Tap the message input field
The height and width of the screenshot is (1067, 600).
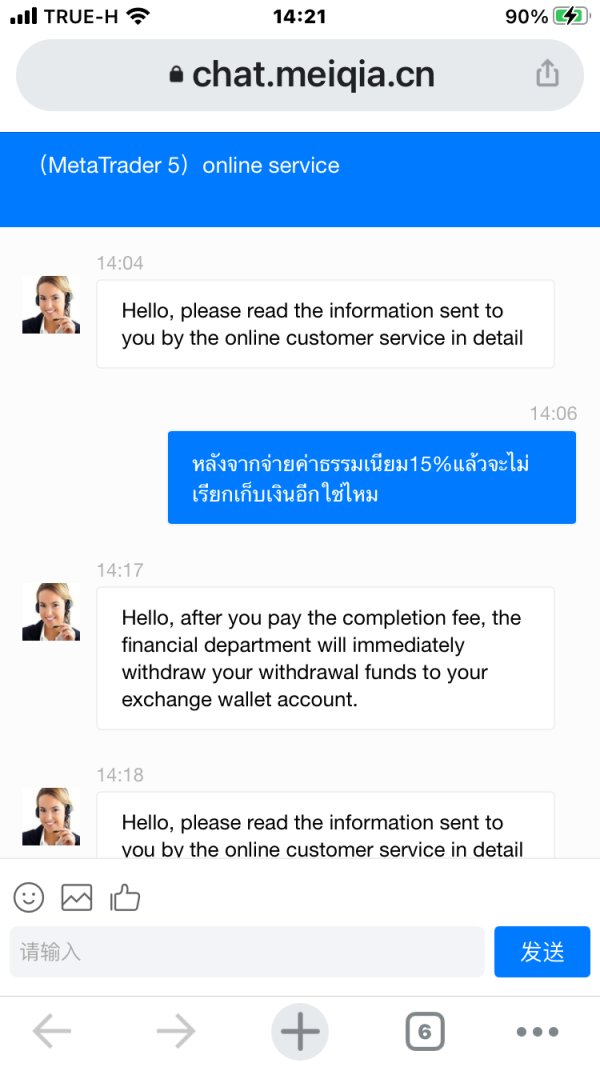coord(246,952)
